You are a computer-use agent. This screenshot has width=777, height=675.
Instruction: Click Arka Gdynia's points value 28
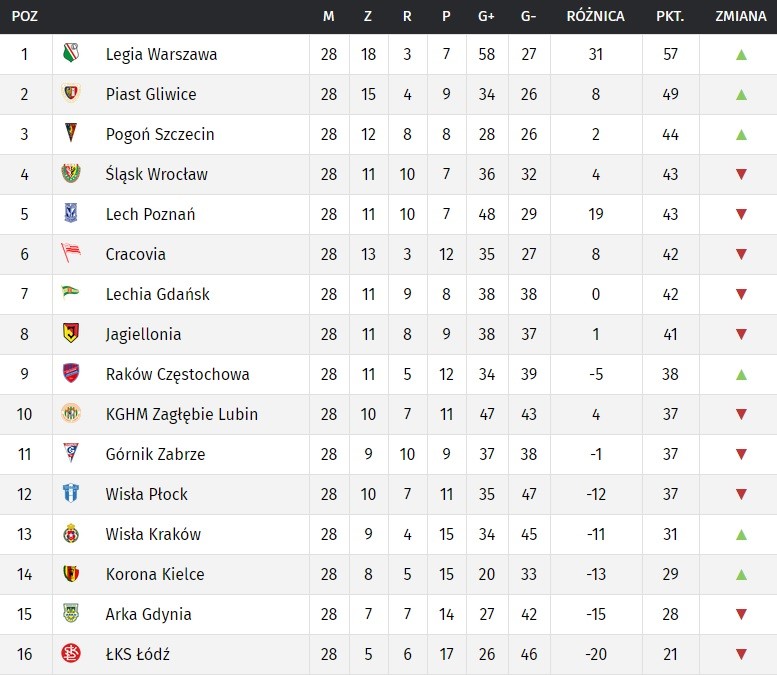click(x=670, y=614)
